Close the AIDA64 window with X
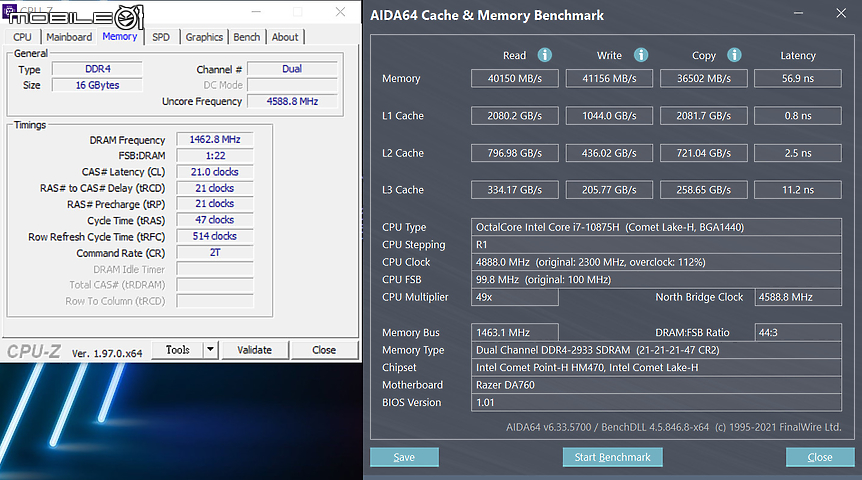Viewport: 862px width, 480px height. [x=841, y=13]
